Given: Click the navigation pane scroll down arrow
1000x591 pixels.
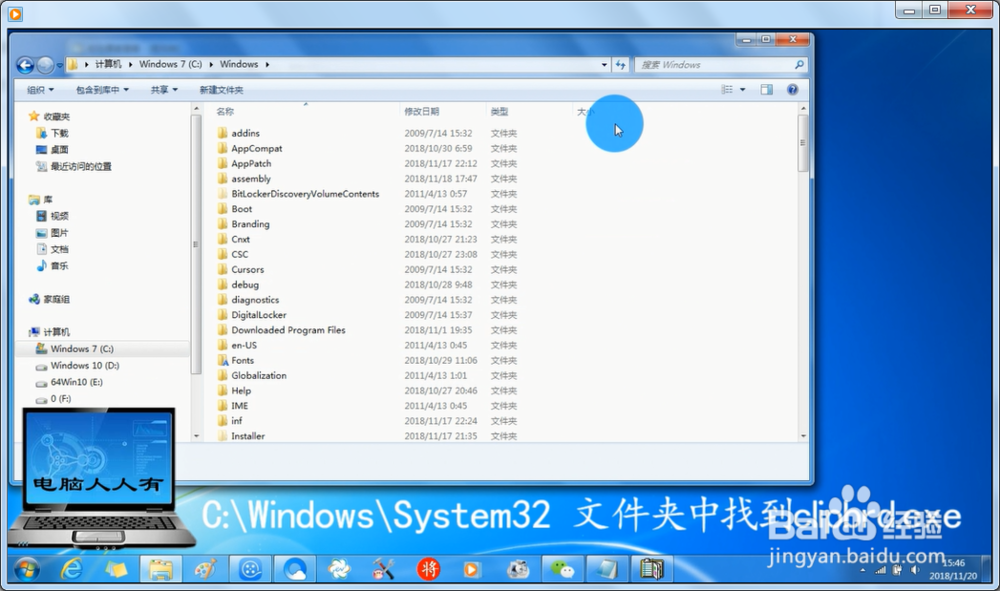Looking at the screenshot, I should (196, 436).
